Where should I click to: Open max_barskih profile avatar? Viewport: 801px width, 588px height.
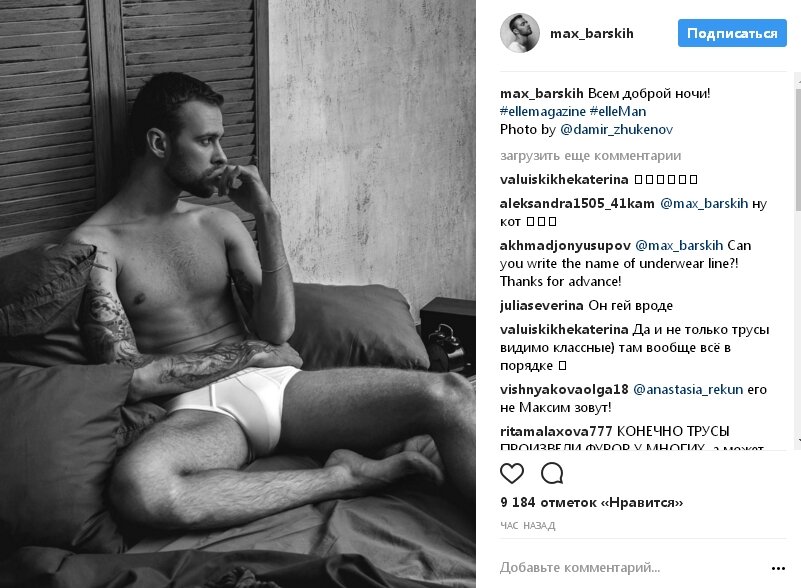[x=520, y=33]
